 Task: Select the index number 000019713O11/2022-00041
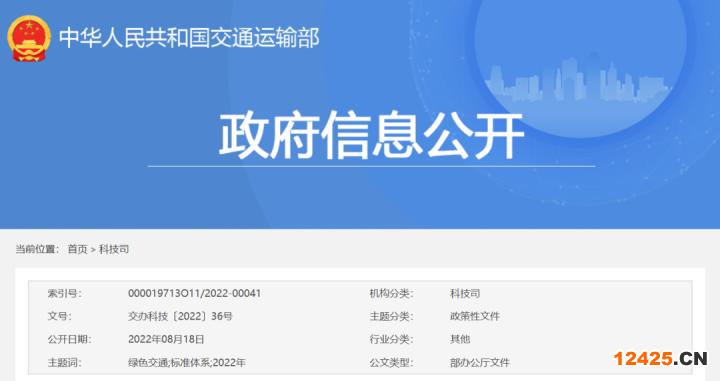click(x=194, y=293)
